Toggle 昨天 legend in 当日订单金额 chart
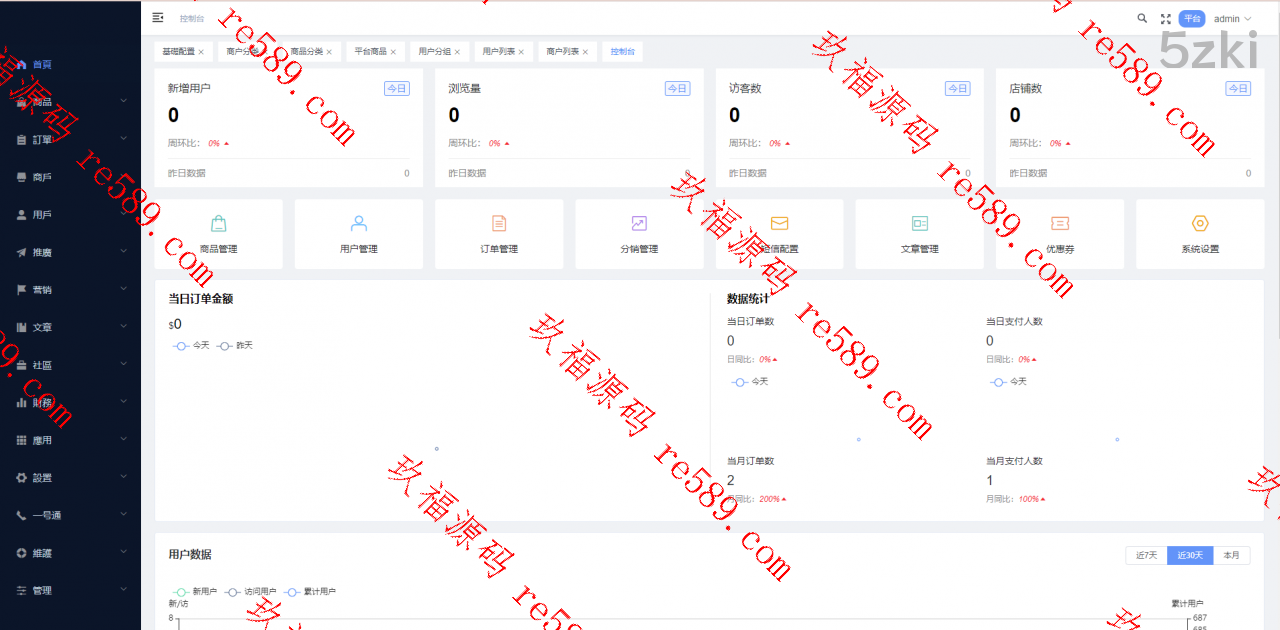 pyautogui.click(x=235, y=345)
